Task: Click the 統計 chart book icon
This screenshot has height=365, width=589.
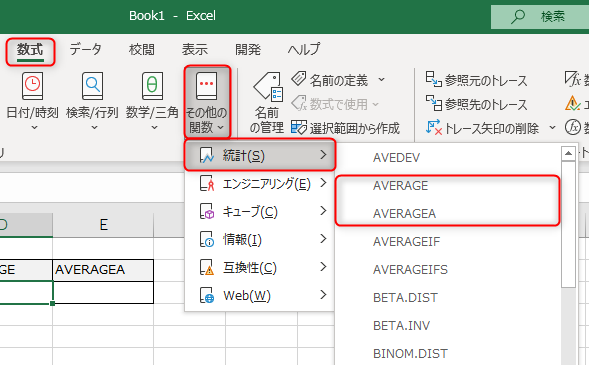Action: click(x=207, y=155)
